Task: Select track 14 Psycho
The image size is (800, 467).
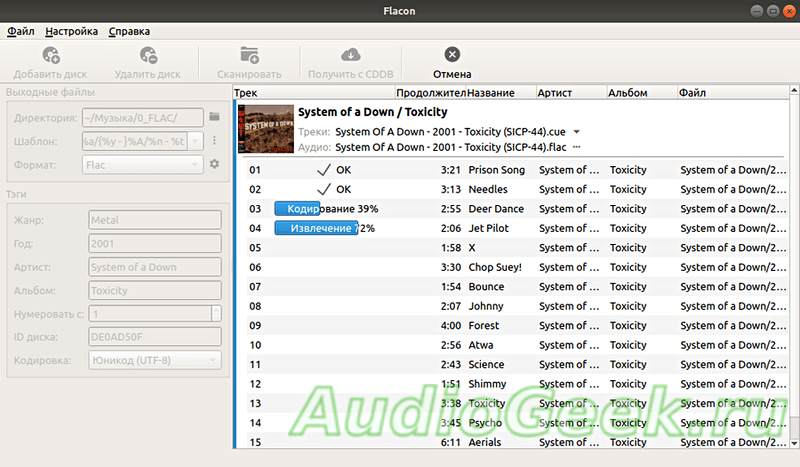Action: (517, 423)
